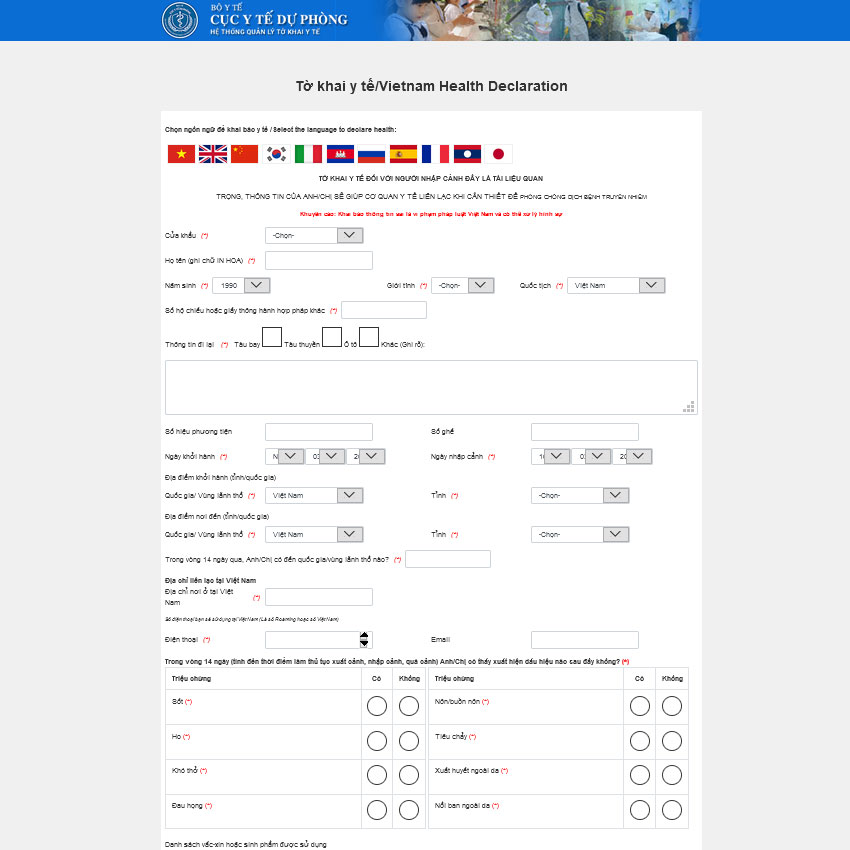Screen dimensions: 850x850
Task: Click the Ministry of Health logo
Action: coord(180,20)
